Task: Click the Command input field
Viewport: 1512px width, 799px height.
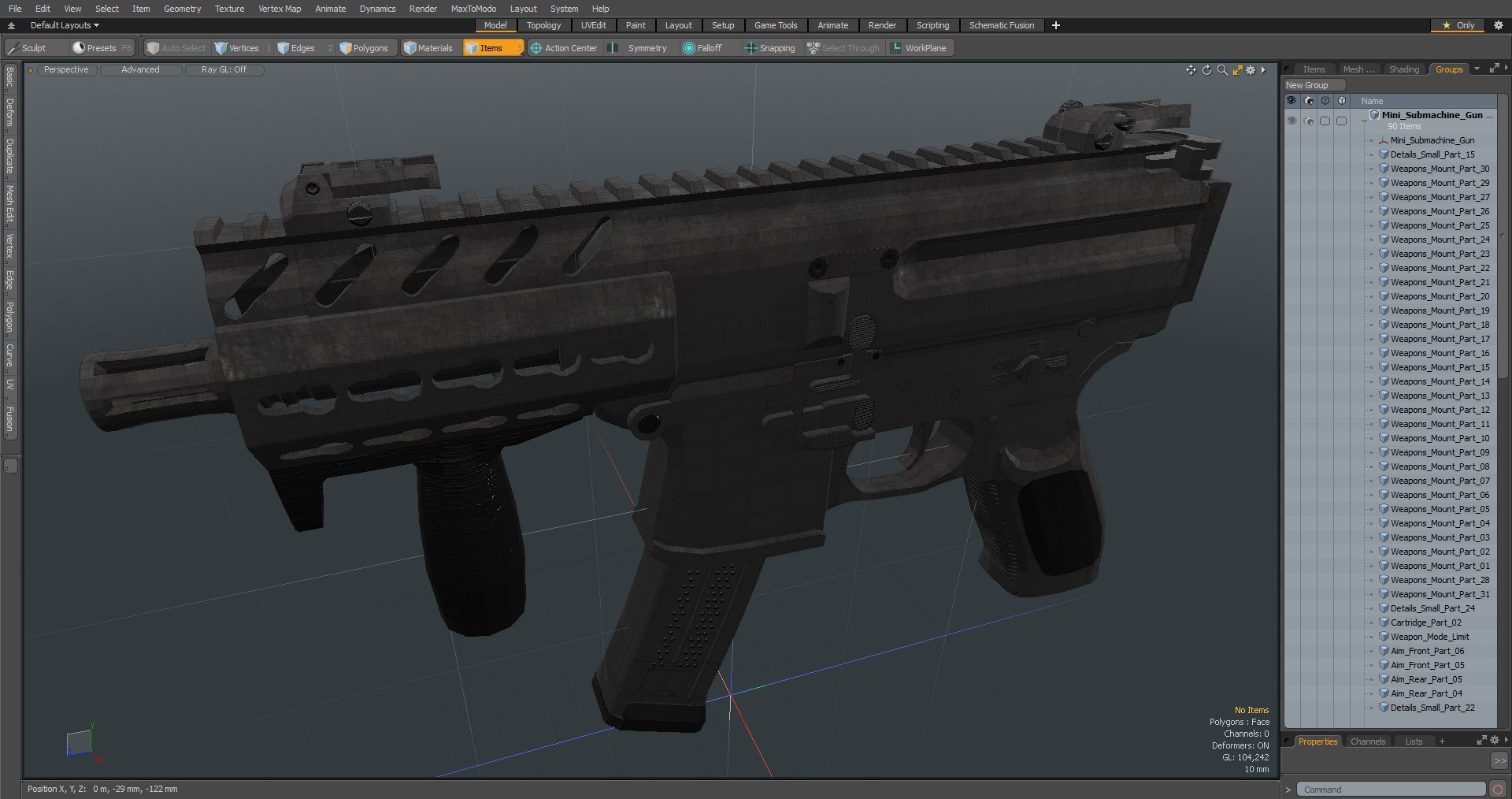Action: click(x=1391, y=790)
